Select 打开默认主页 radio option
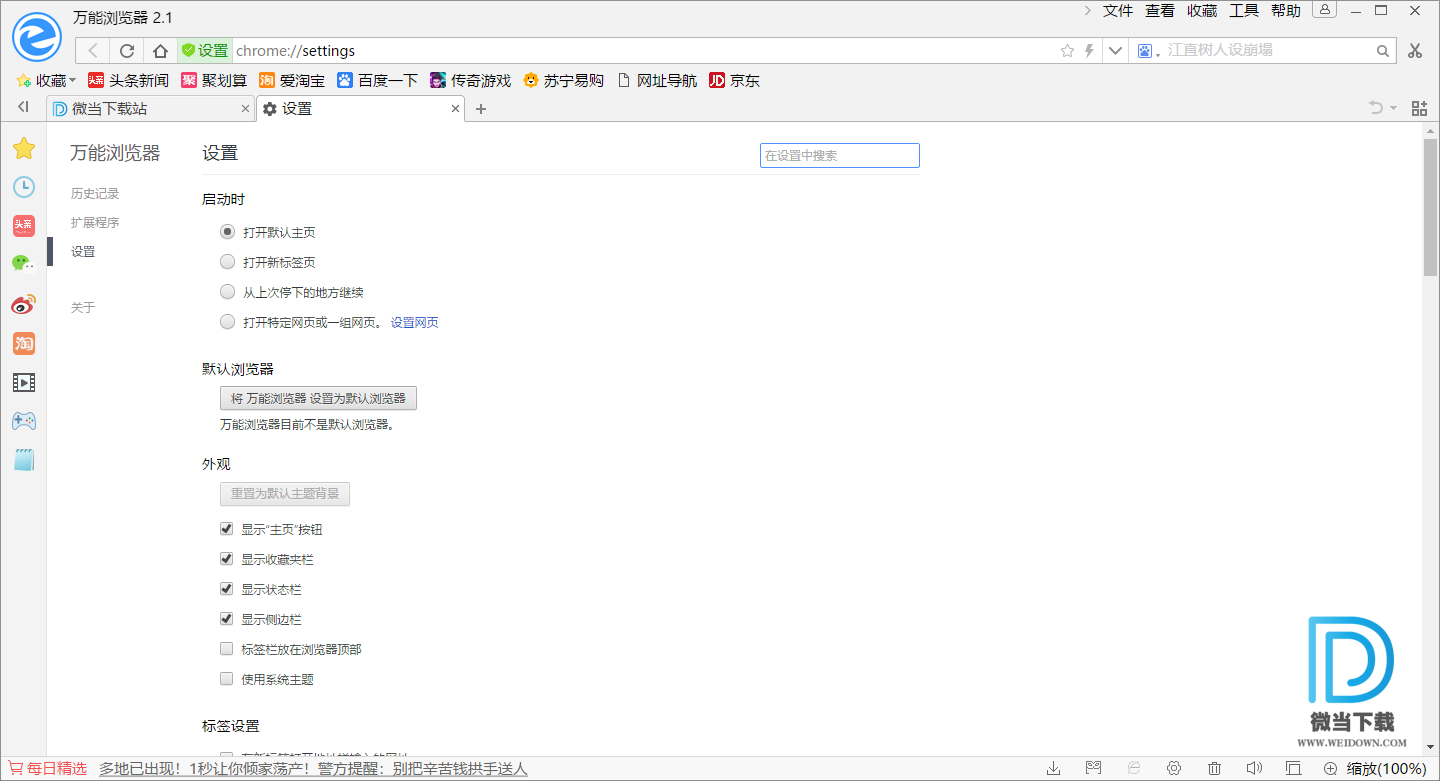 click(x=227, y=232)
